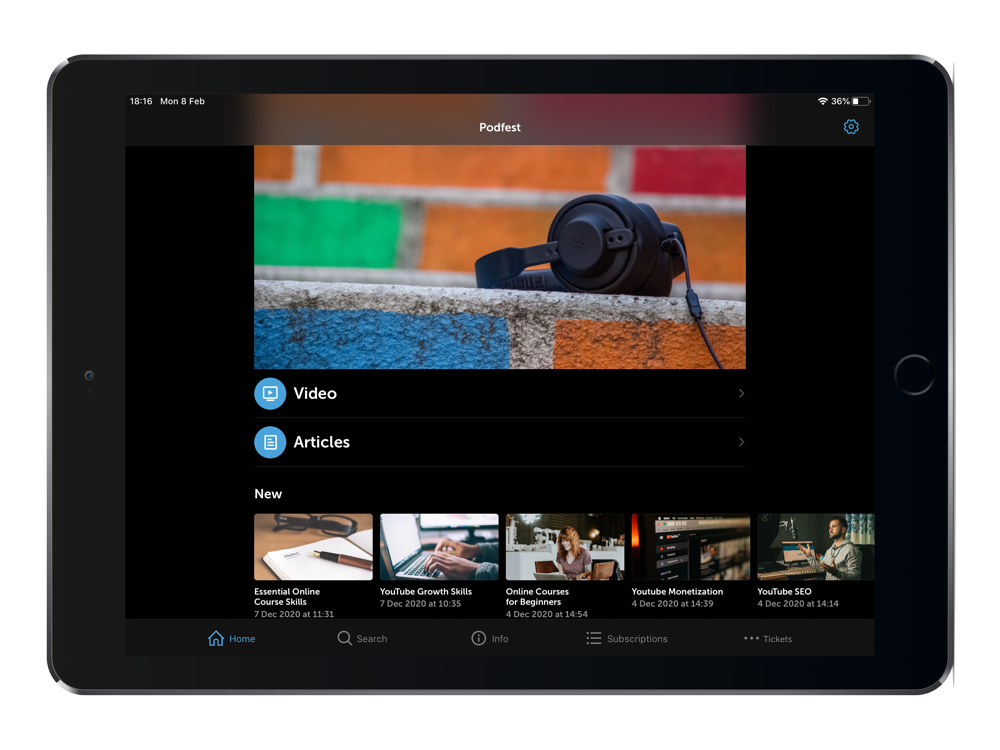Click the date '7 Dec 2020 at 11:31'
This screenshot has height=750, width=1000.
point(294,614)
